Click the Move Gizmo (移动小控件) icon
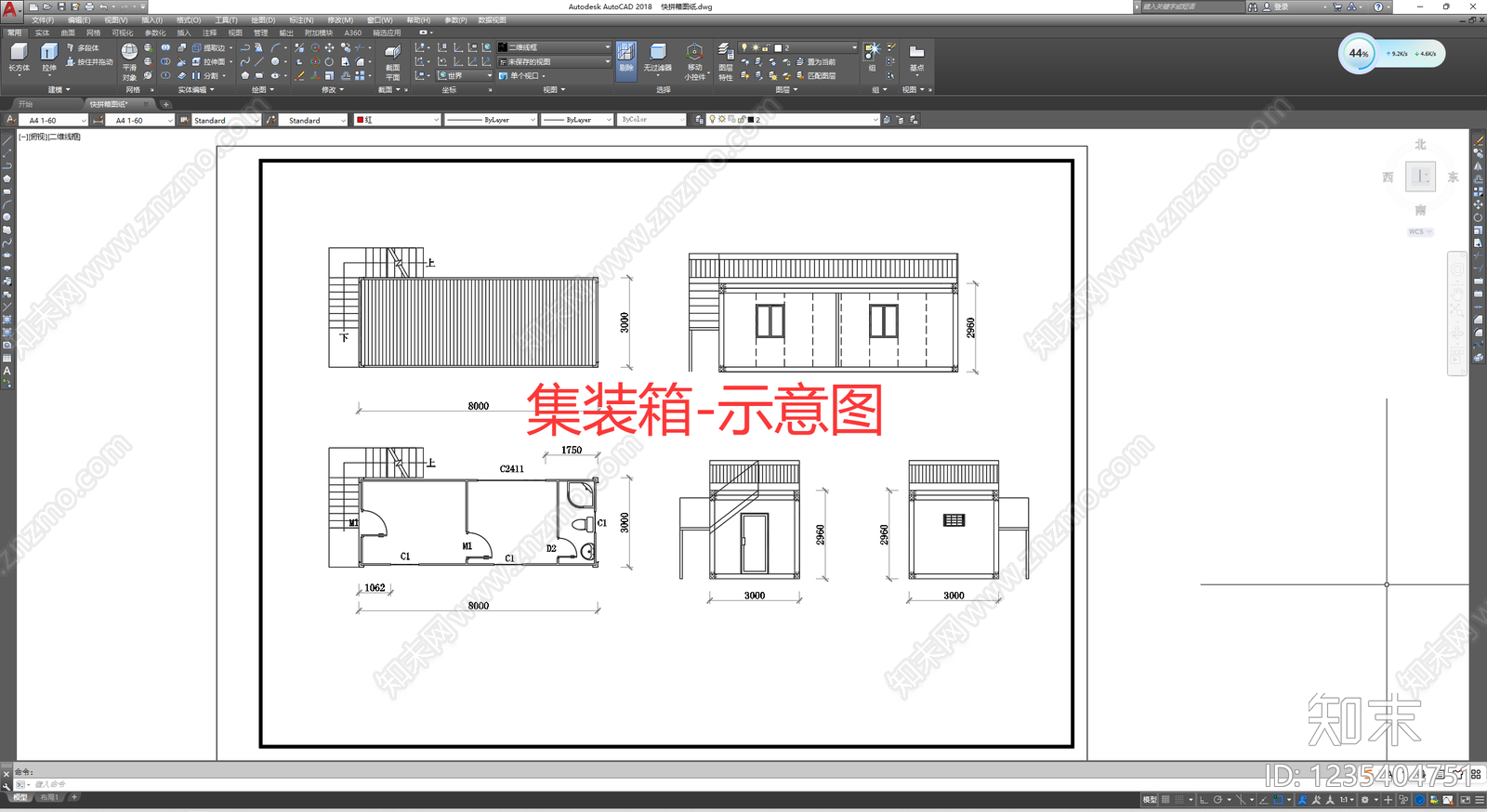 pos(694,61)
